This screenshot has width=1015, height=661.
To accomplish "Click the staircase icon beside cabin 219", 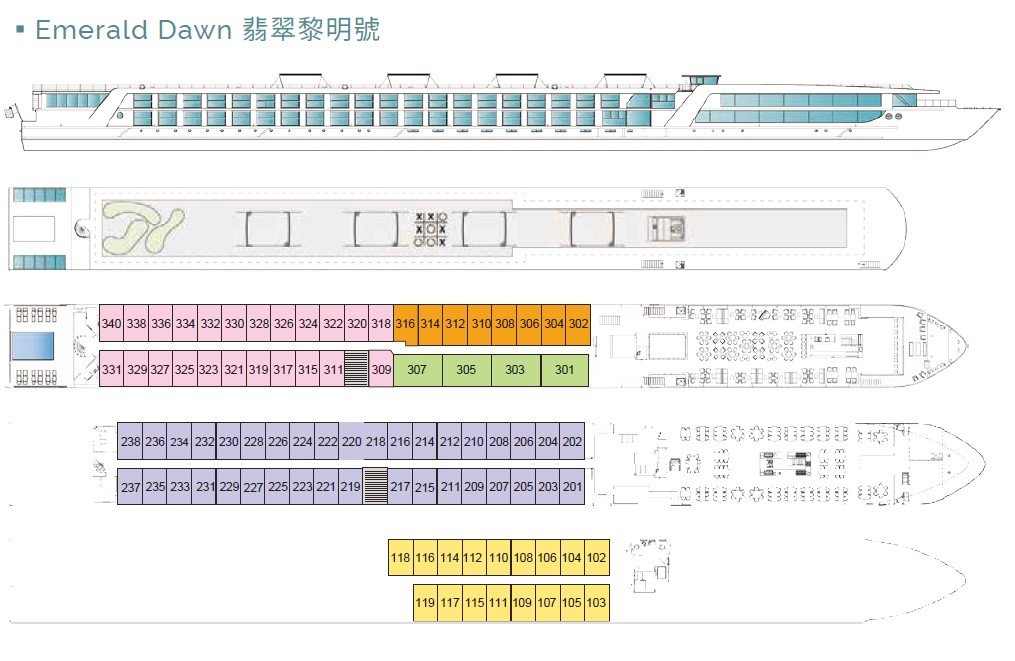I will coord(375,486).
